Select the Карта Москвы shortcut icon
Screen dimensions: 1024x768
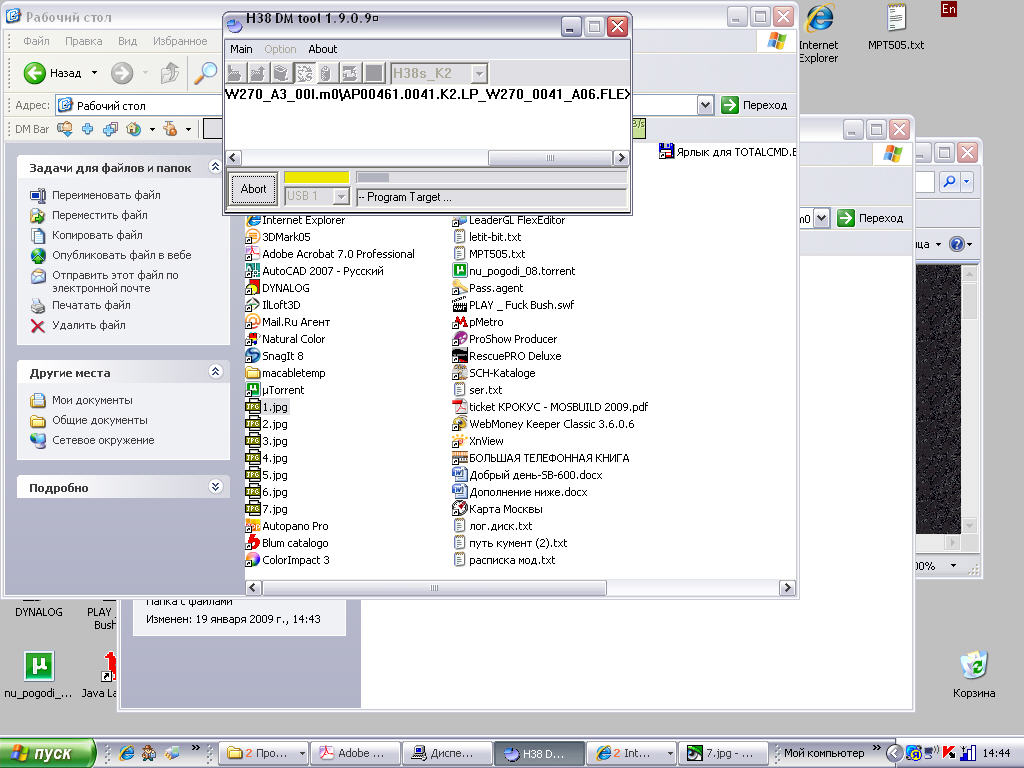(460, 509)
